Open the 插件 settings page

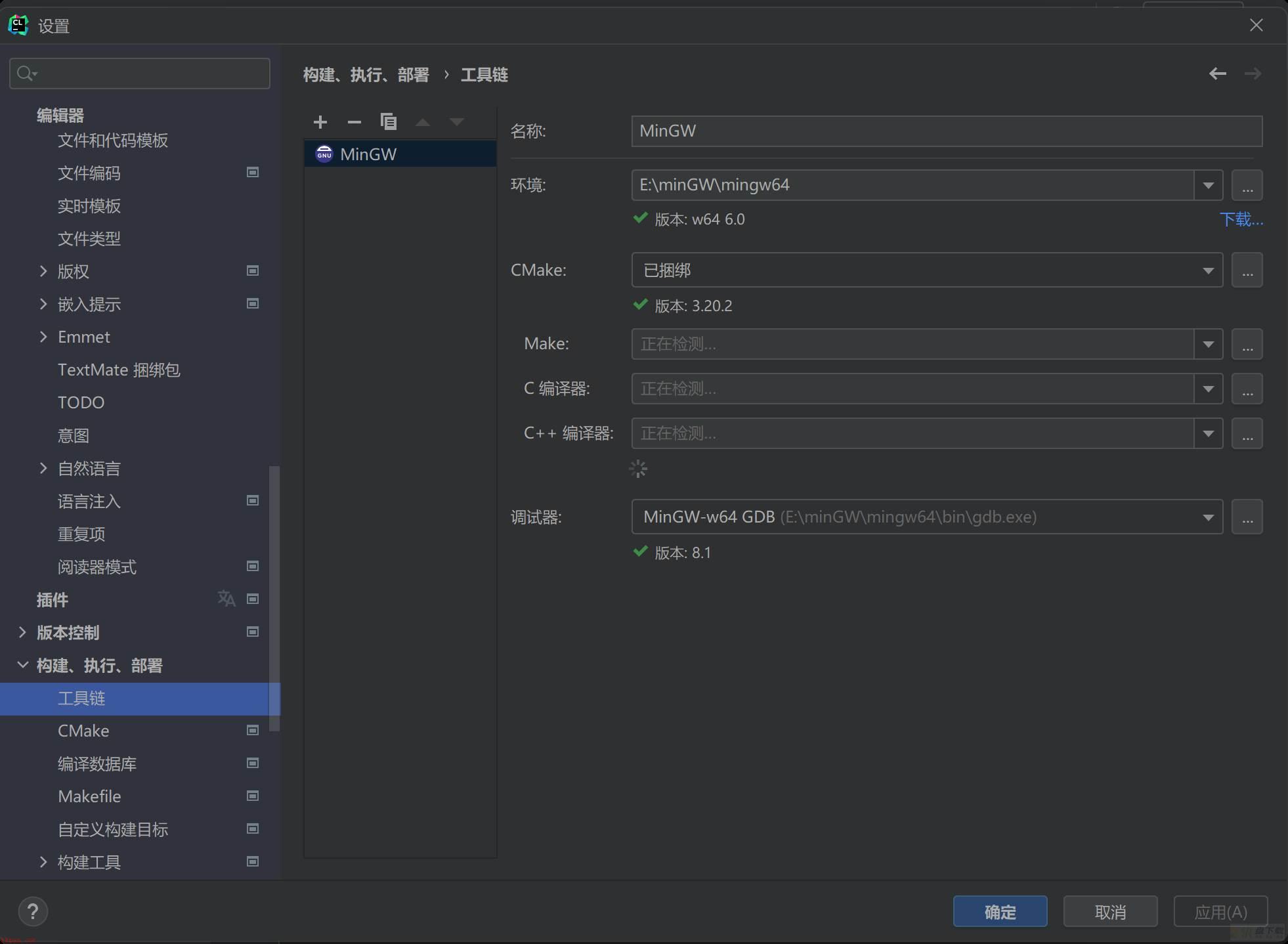tap(53, 599)
